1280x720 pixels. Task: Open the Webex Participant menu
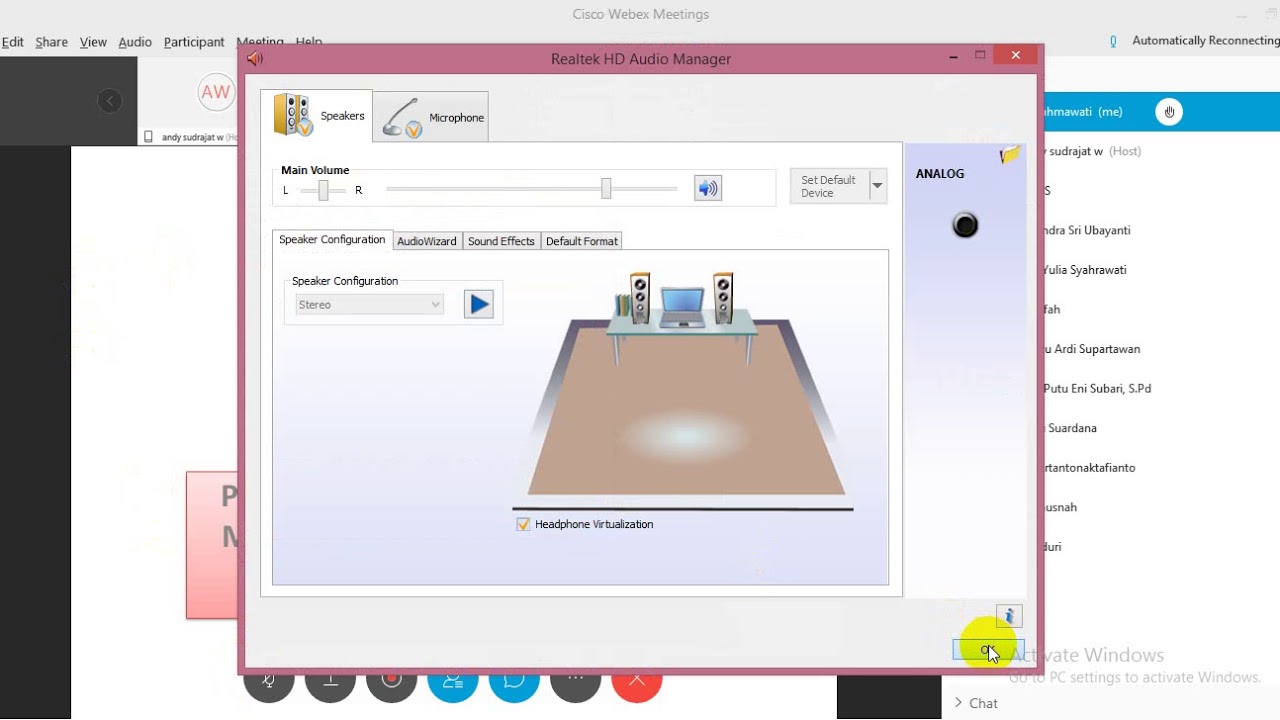(194, 42)
